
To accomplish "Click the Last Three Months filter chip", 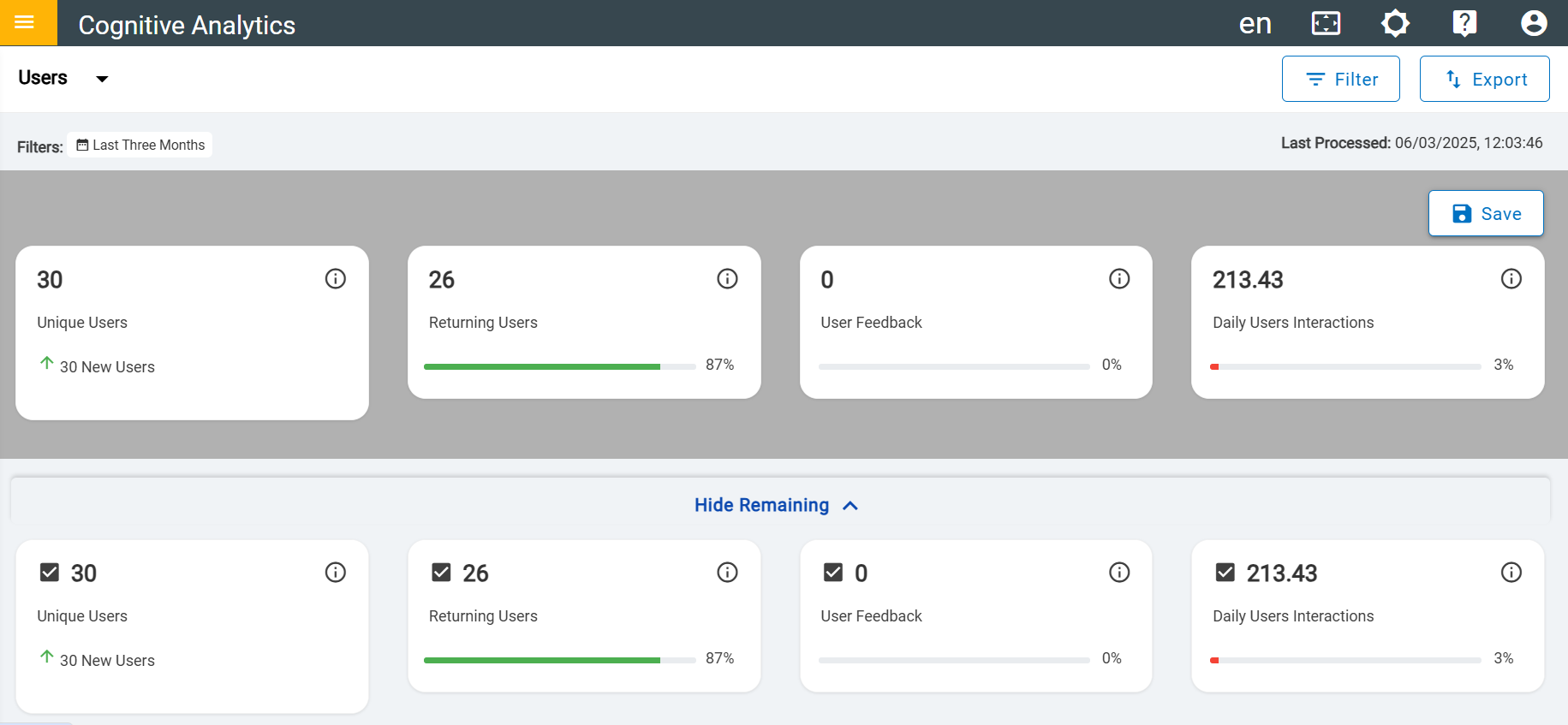I will (x=140, y=146).
